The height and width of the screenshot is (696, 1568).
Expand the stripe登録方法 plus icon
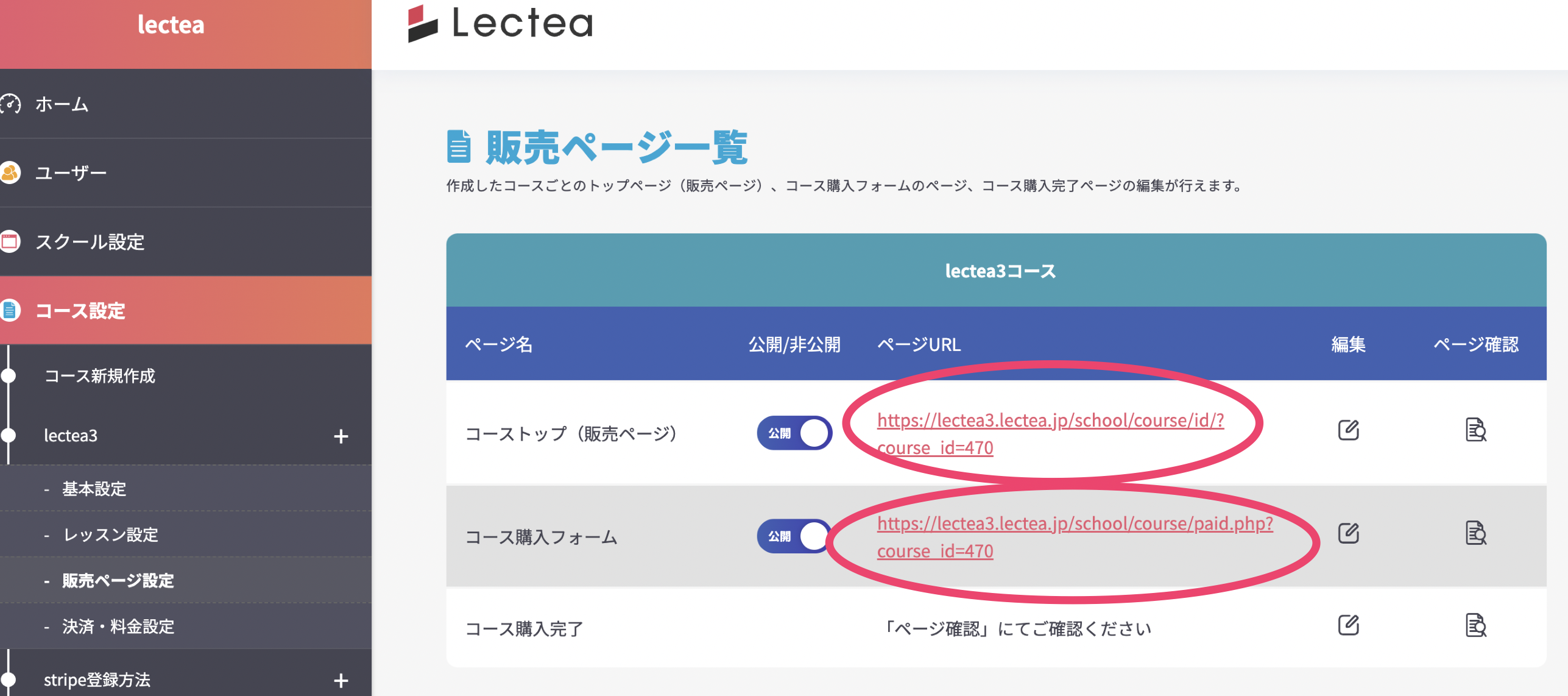[x=341, y=681]
